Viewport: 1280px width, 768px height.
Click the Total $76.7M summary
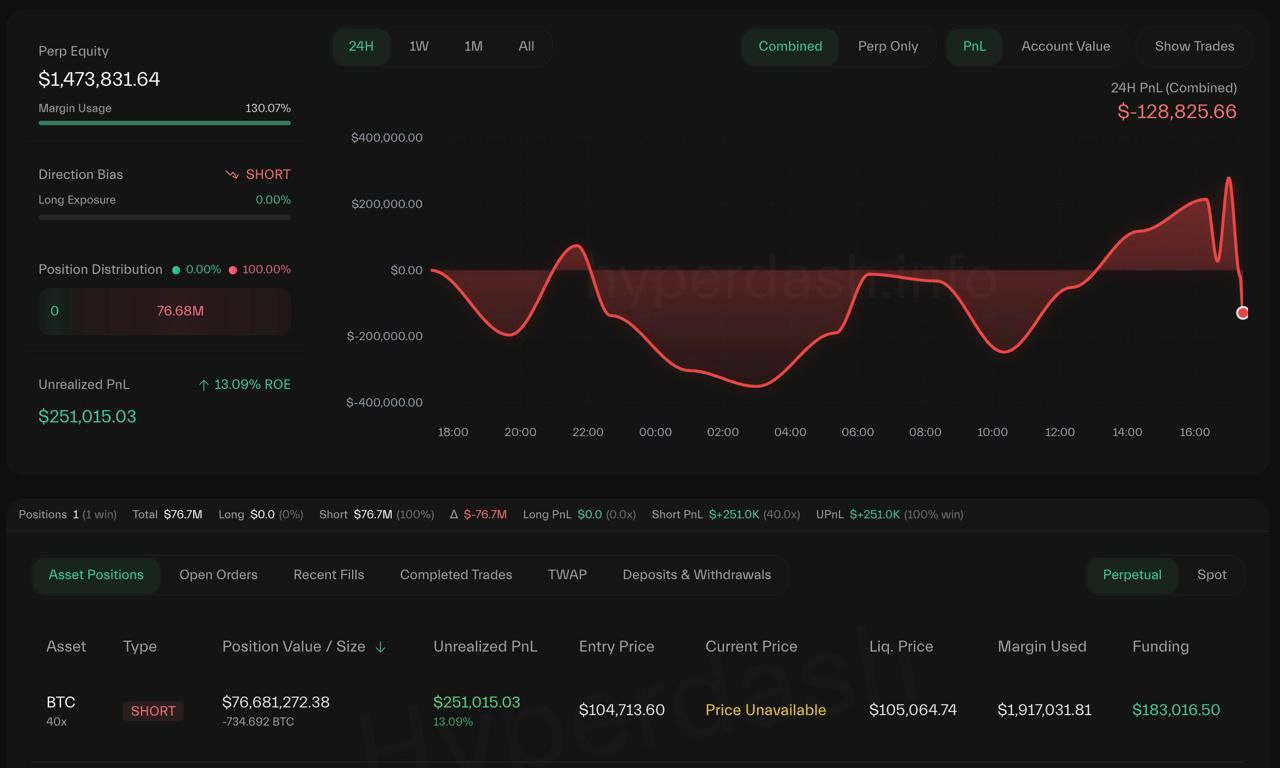pos(168,514)
